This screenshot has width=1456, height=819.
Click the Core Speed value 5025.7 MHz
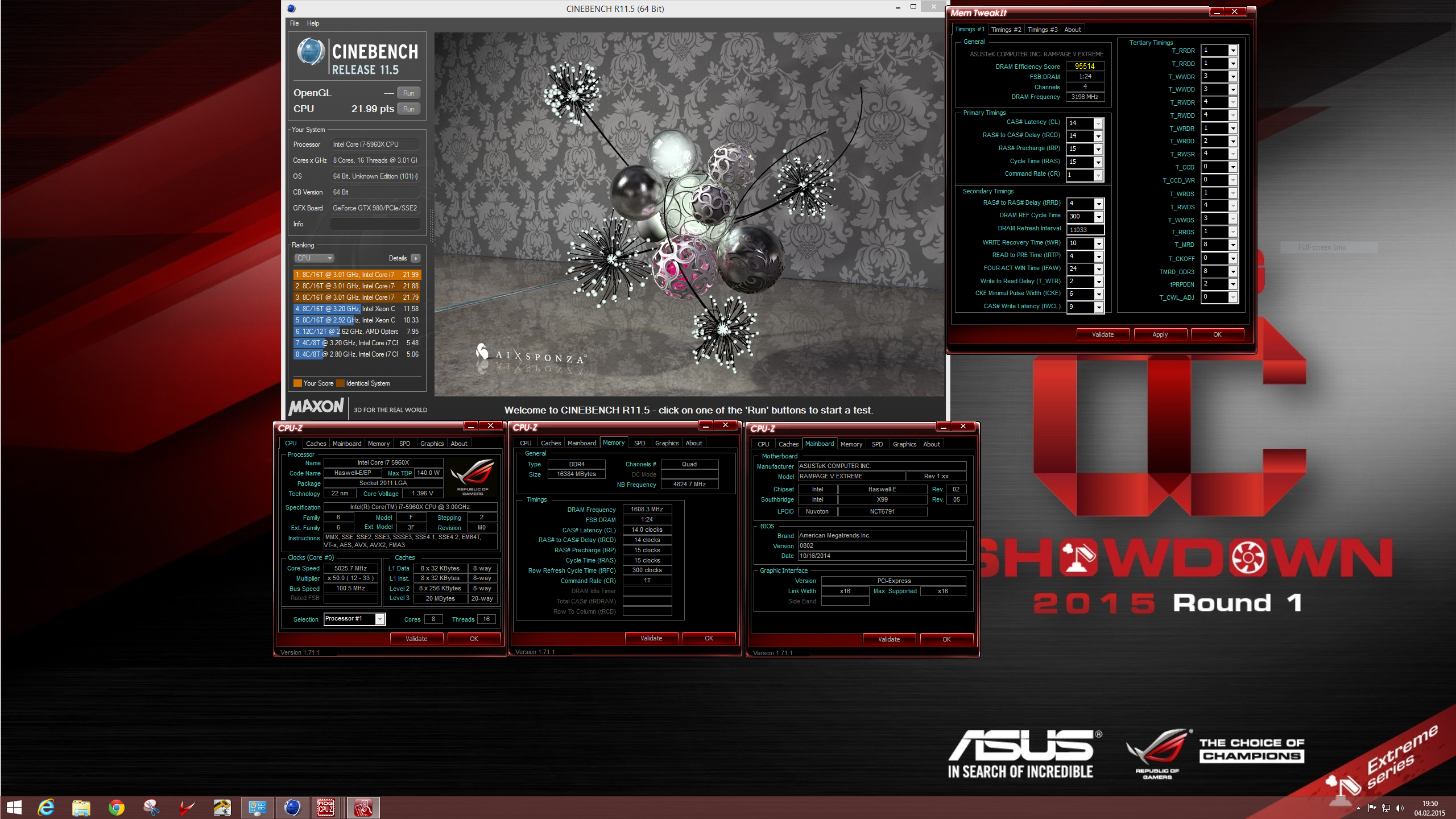pos(350,568)
